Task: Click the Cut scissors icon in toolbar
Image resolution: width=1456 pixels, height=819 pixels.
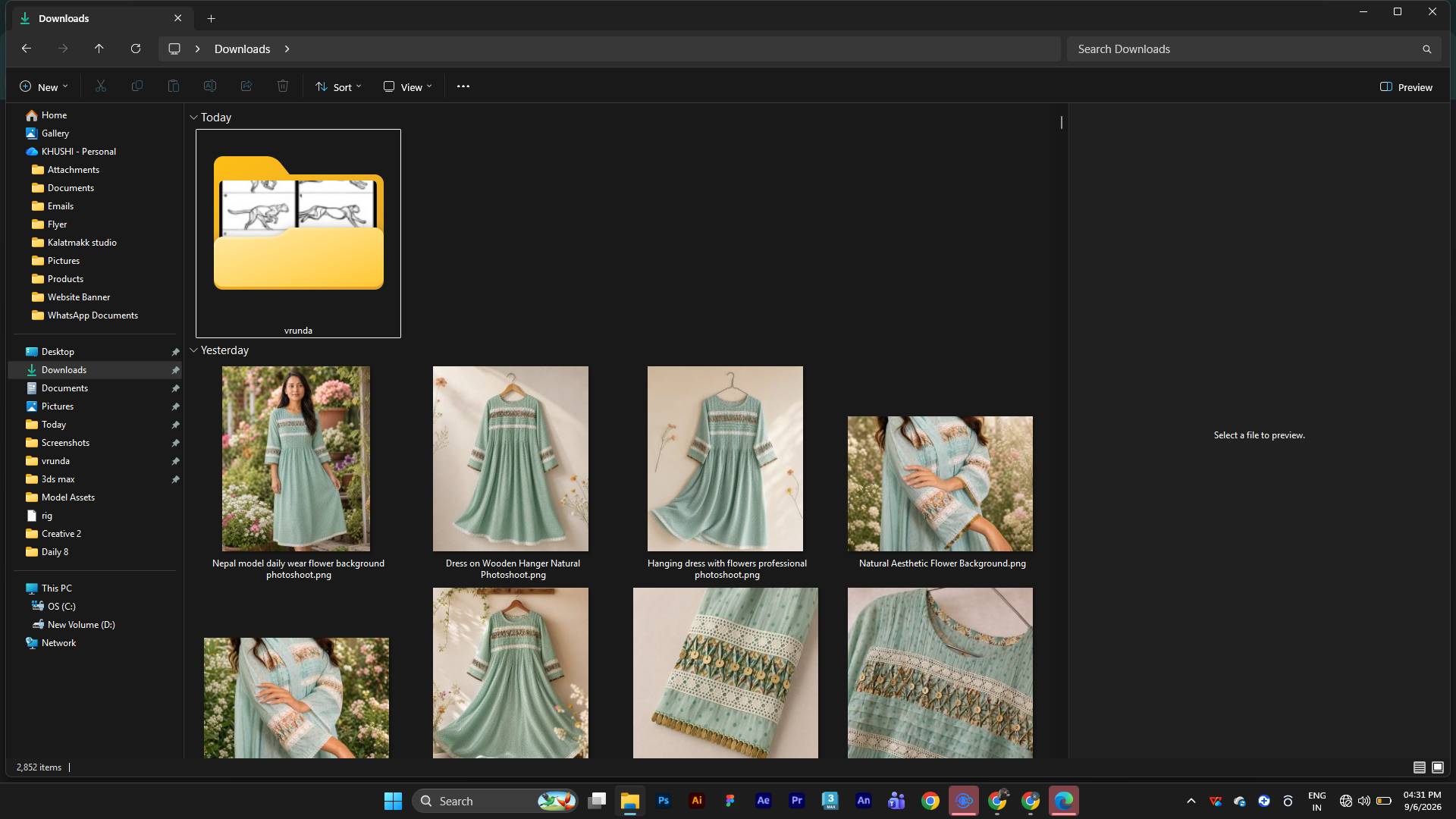Action: point(101,86)
